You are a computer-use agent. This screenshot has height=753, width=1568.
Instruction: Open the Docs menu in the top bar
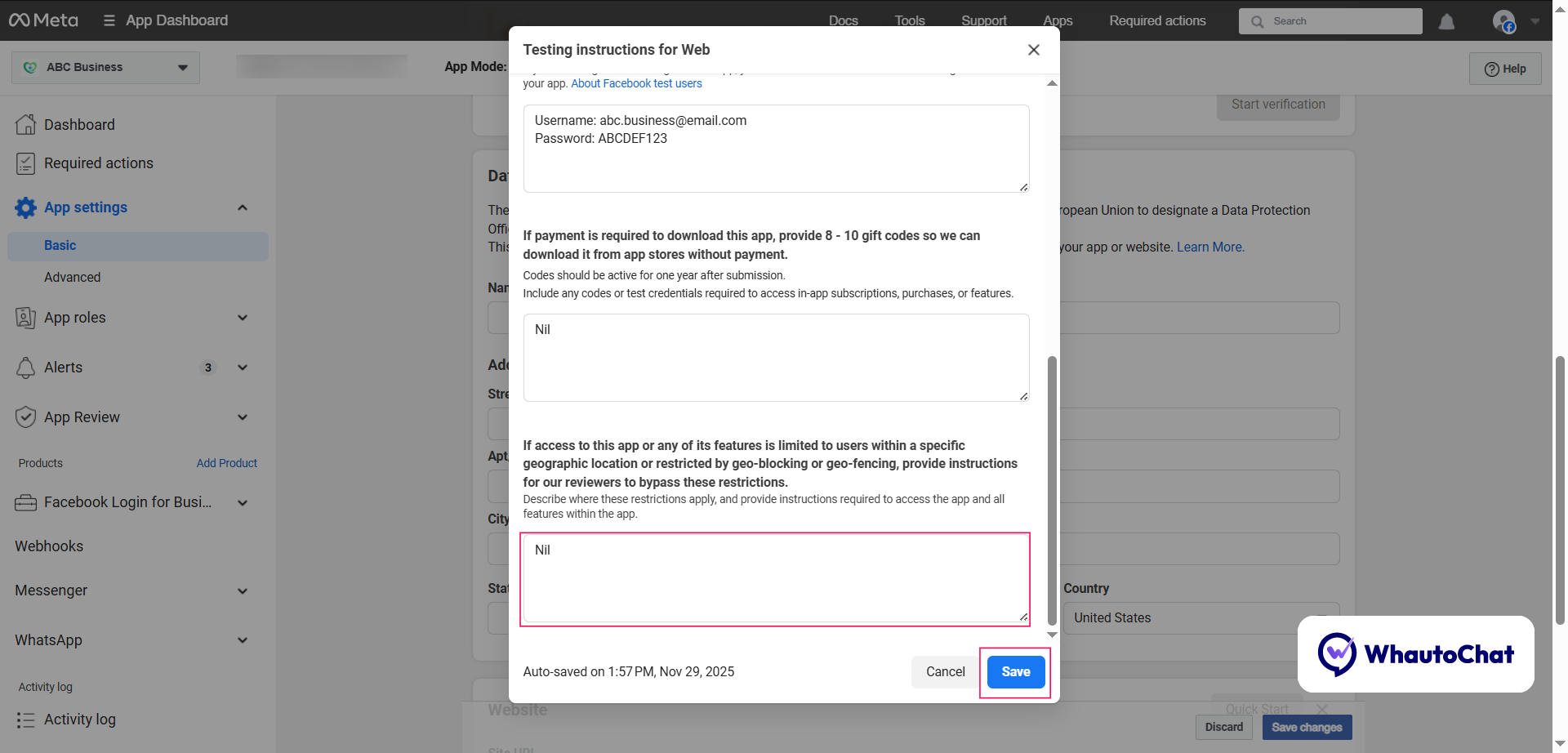(843, 20)
